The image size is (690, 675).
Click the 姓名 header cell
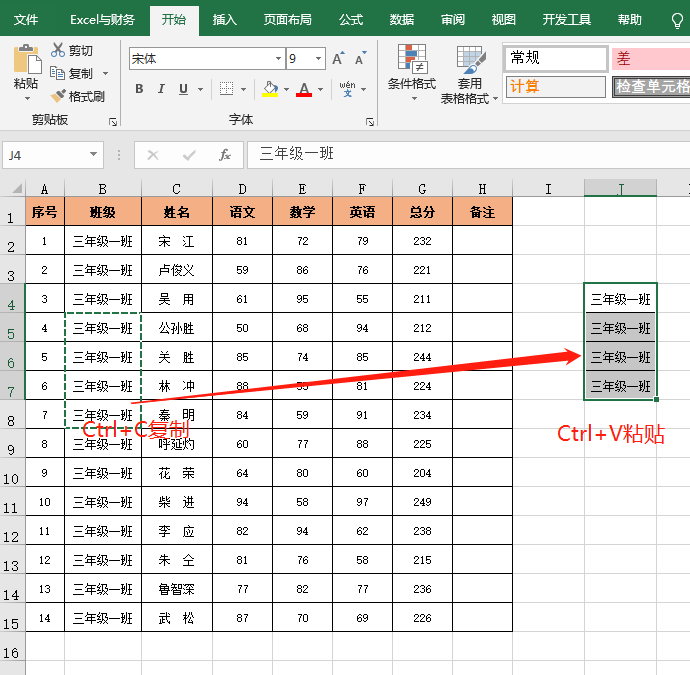[x=176, y=212]
